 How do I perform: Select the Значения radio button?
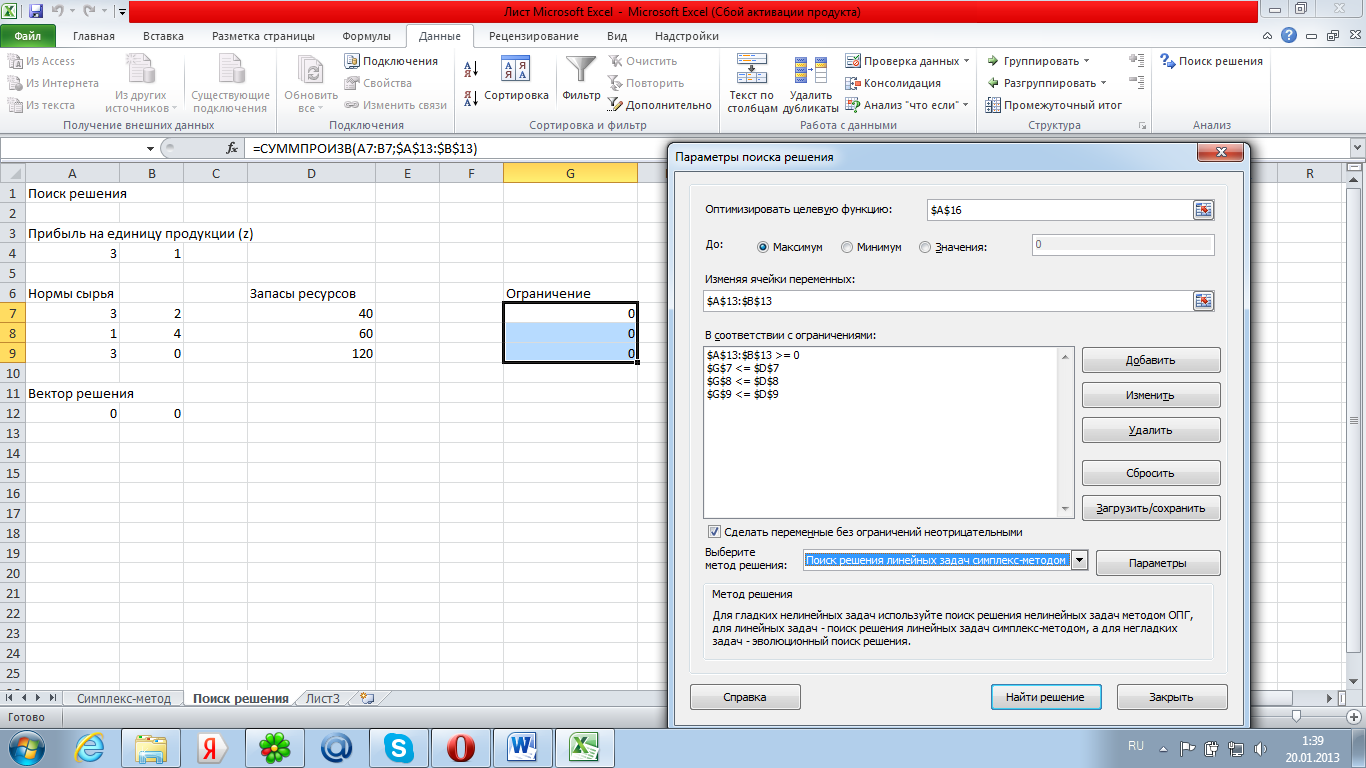[x=924, y=247]
